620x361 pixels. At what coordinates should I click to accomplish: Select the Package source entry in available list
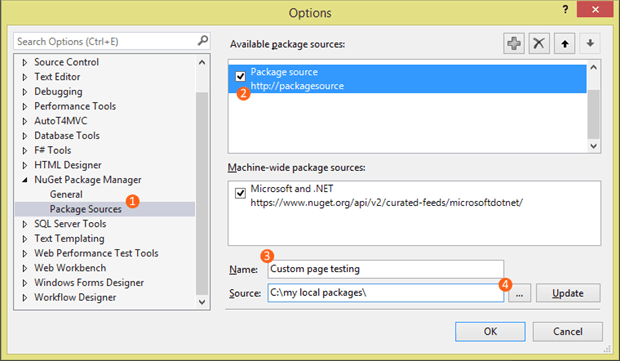coord(407,79)
